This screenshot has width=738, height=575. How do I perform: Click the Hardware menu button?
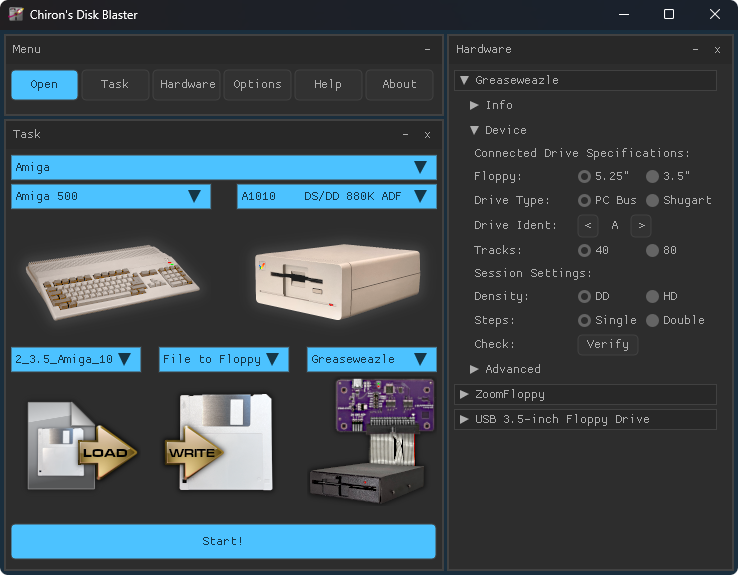pos(187,85)
